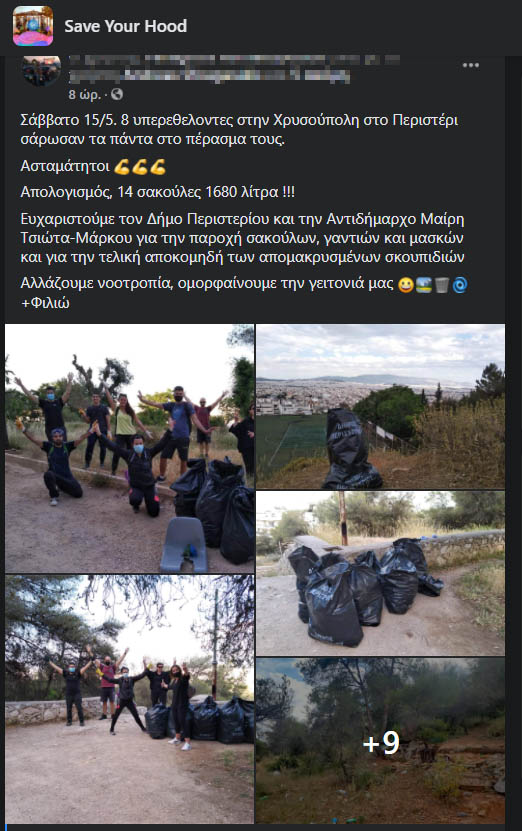This screenshot has height=831, width=522.
Task: Click the post author's profile picture
Action: [x=41, y=70]
